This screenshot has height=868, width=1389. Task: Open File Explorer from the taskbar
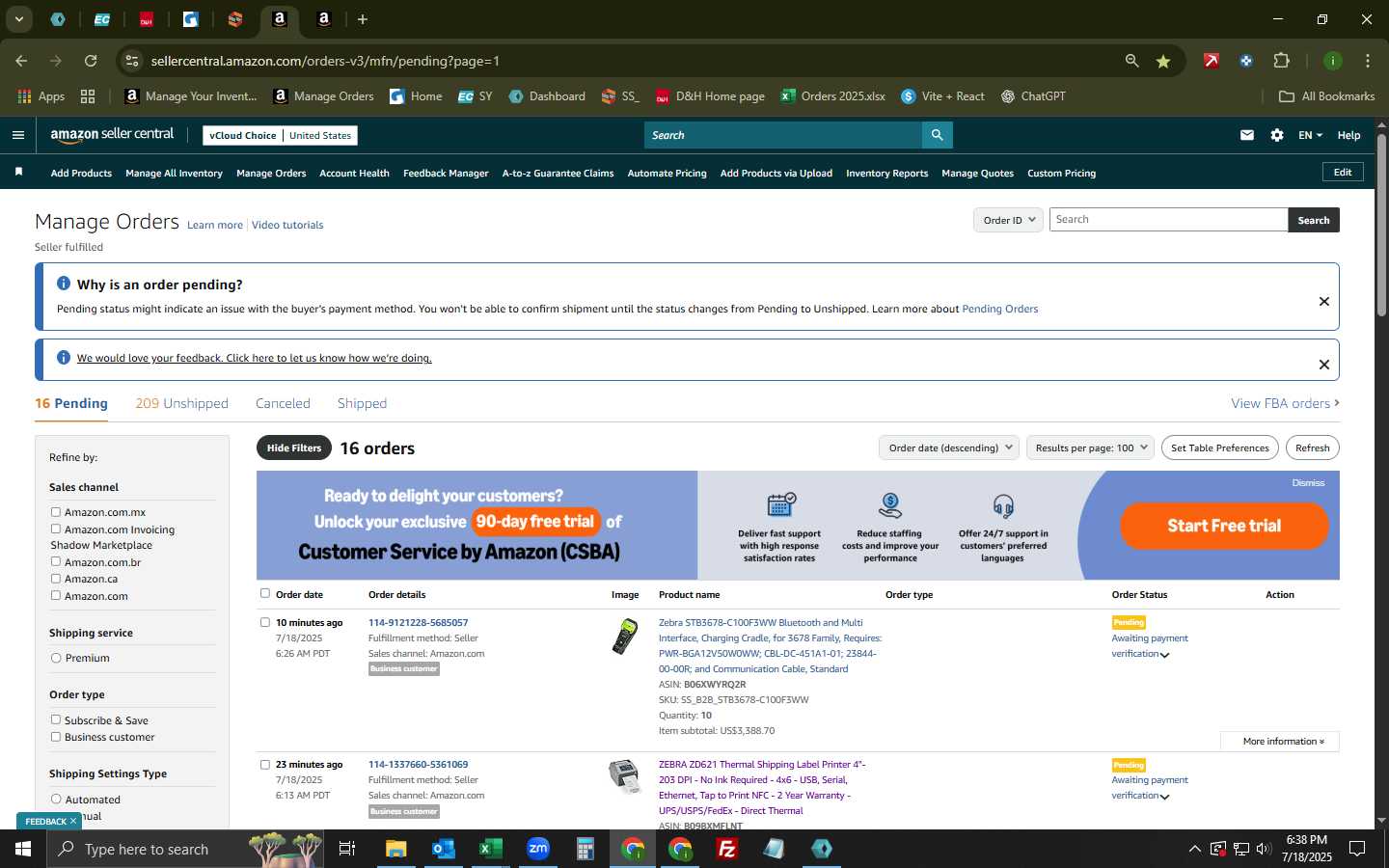[396, 849]
